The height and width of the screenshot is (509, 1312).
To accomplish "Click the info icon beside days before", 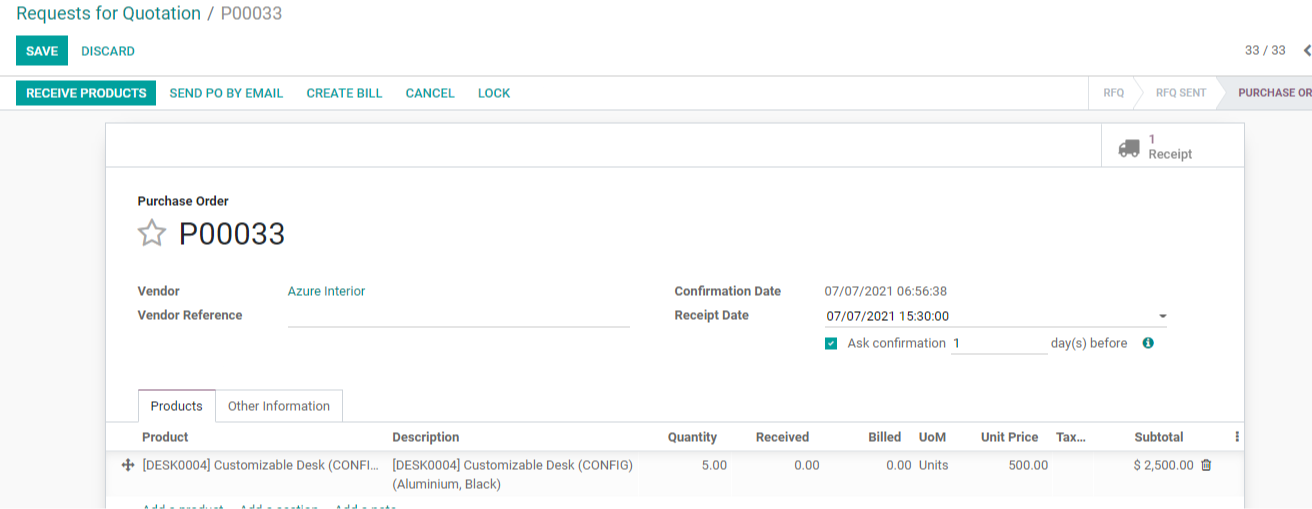I will (x=1148, y=343).
